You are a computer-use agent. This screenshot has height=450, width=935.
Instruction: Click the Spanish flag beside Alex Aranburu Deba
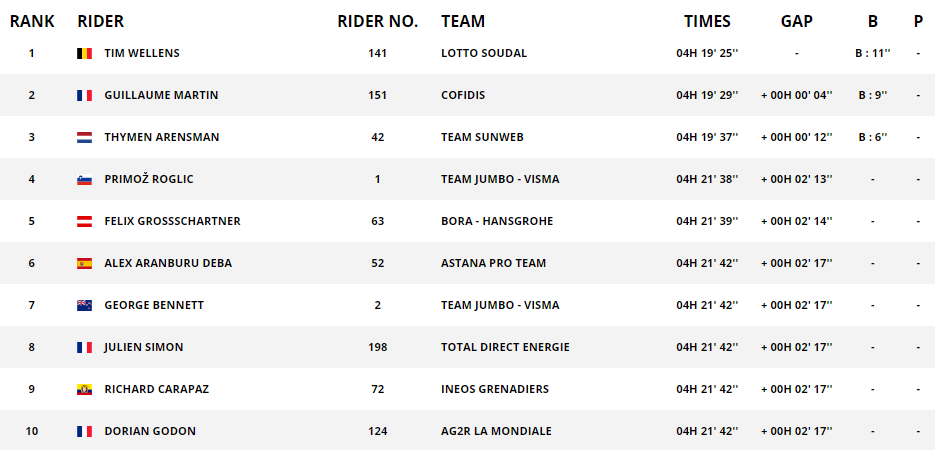click(84, 263)
